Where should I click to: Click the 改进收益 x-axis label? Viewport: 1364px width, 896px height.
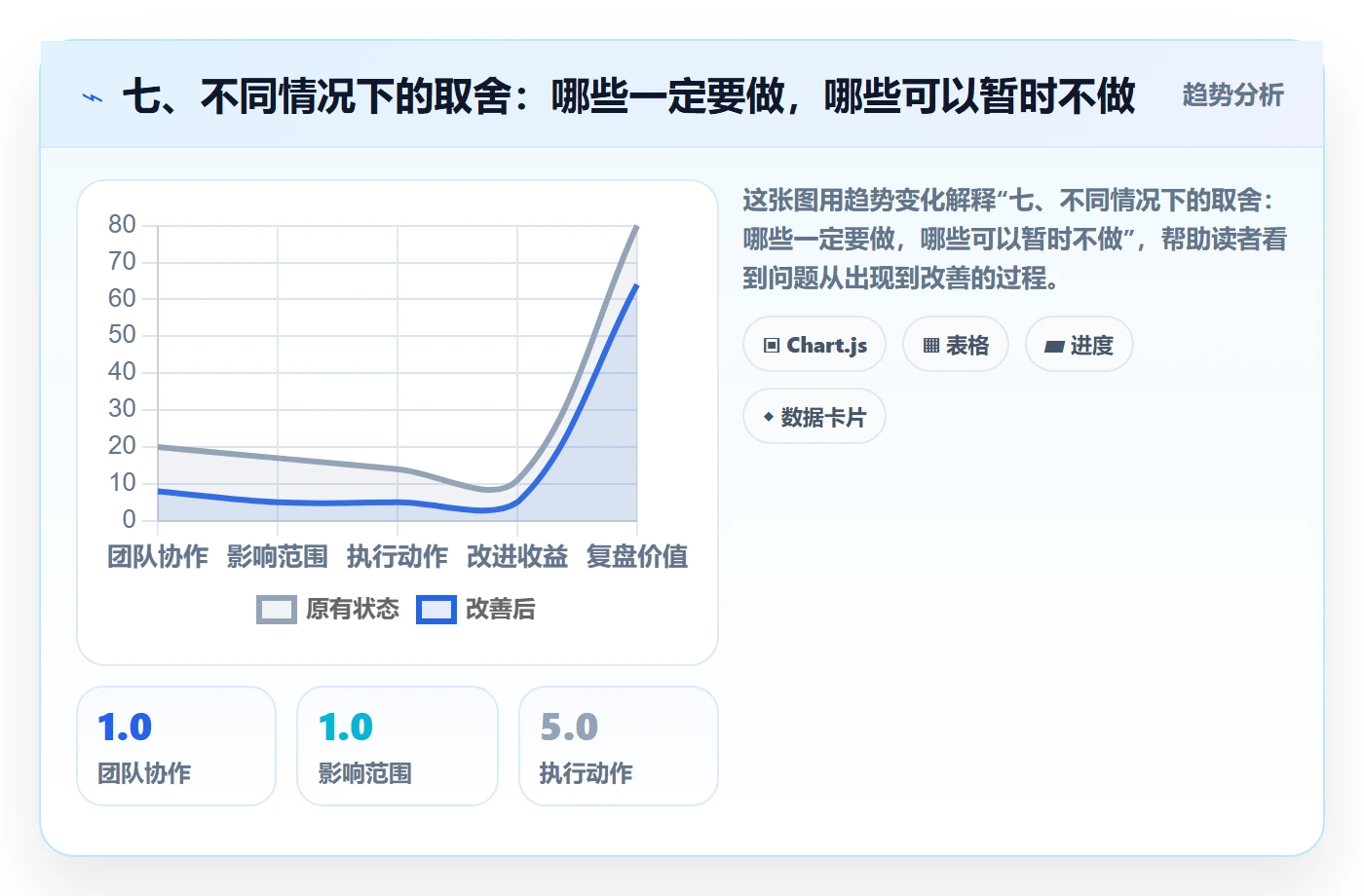click(x=517, y=557)
